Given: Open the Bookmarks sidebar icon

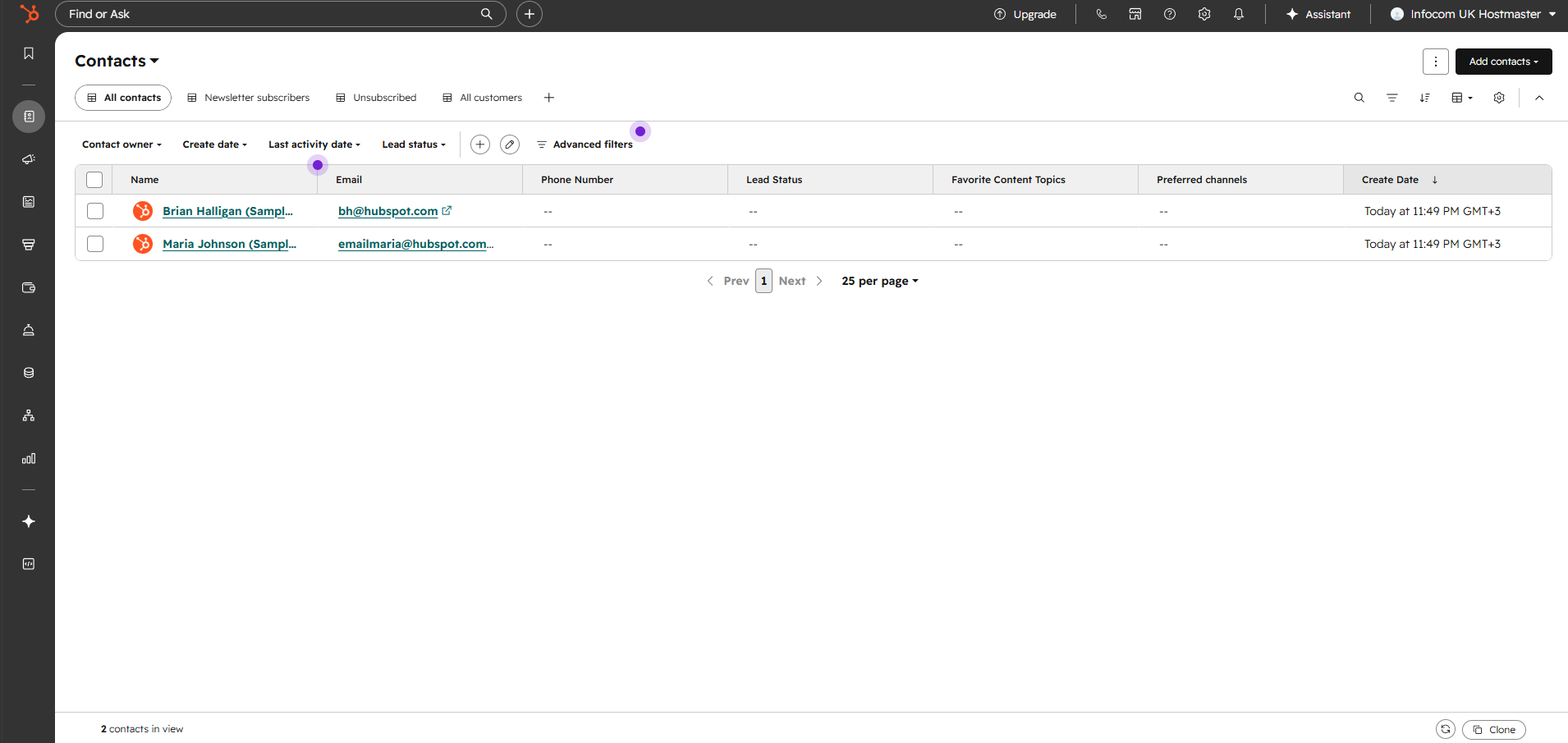Looking at the screenshot, I should [x=29, y=53].
